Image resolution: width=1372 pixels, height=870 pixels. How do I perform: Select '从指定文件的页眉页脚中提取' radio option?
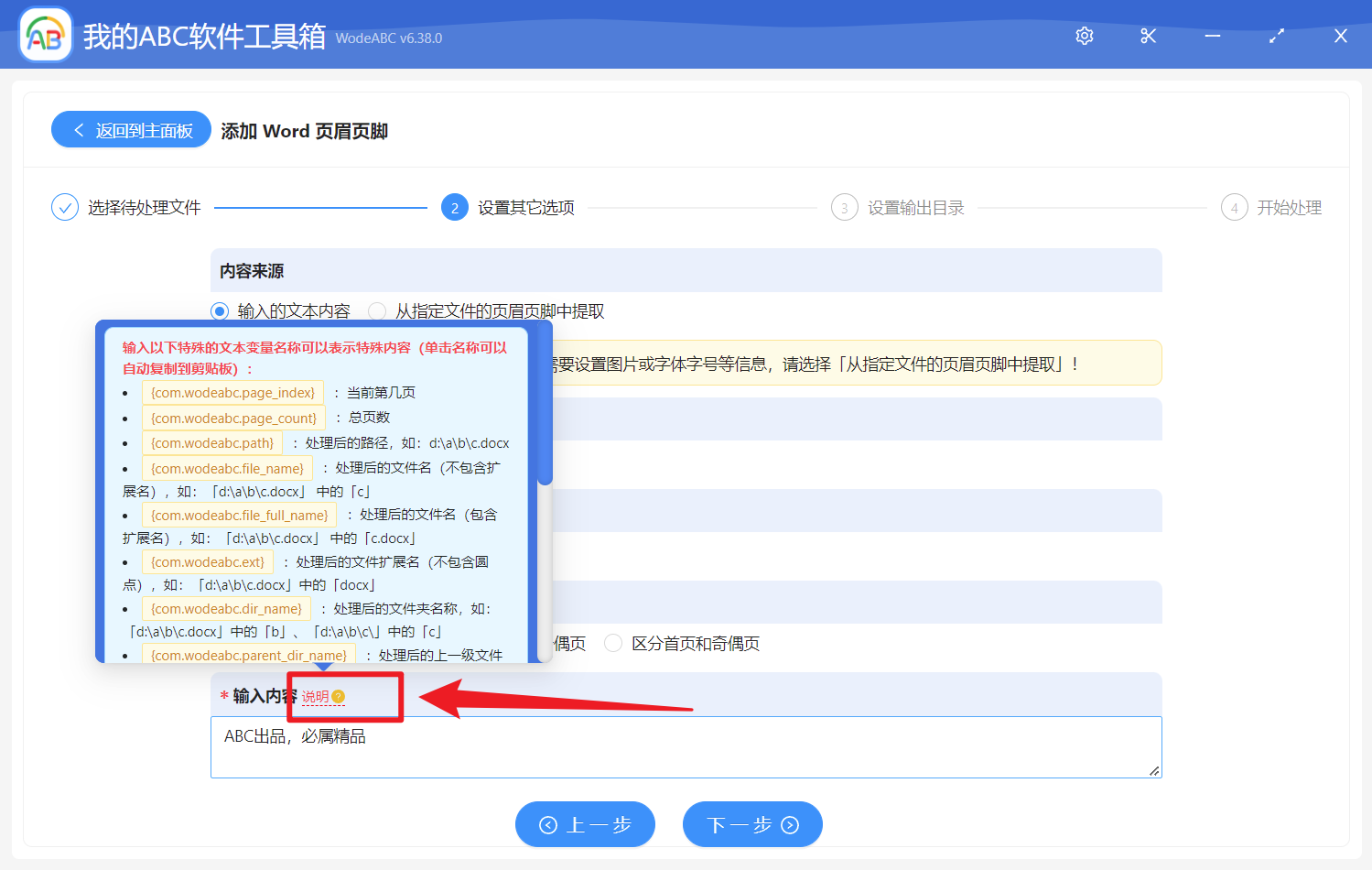pyautogui.click(x=377, y=311)
